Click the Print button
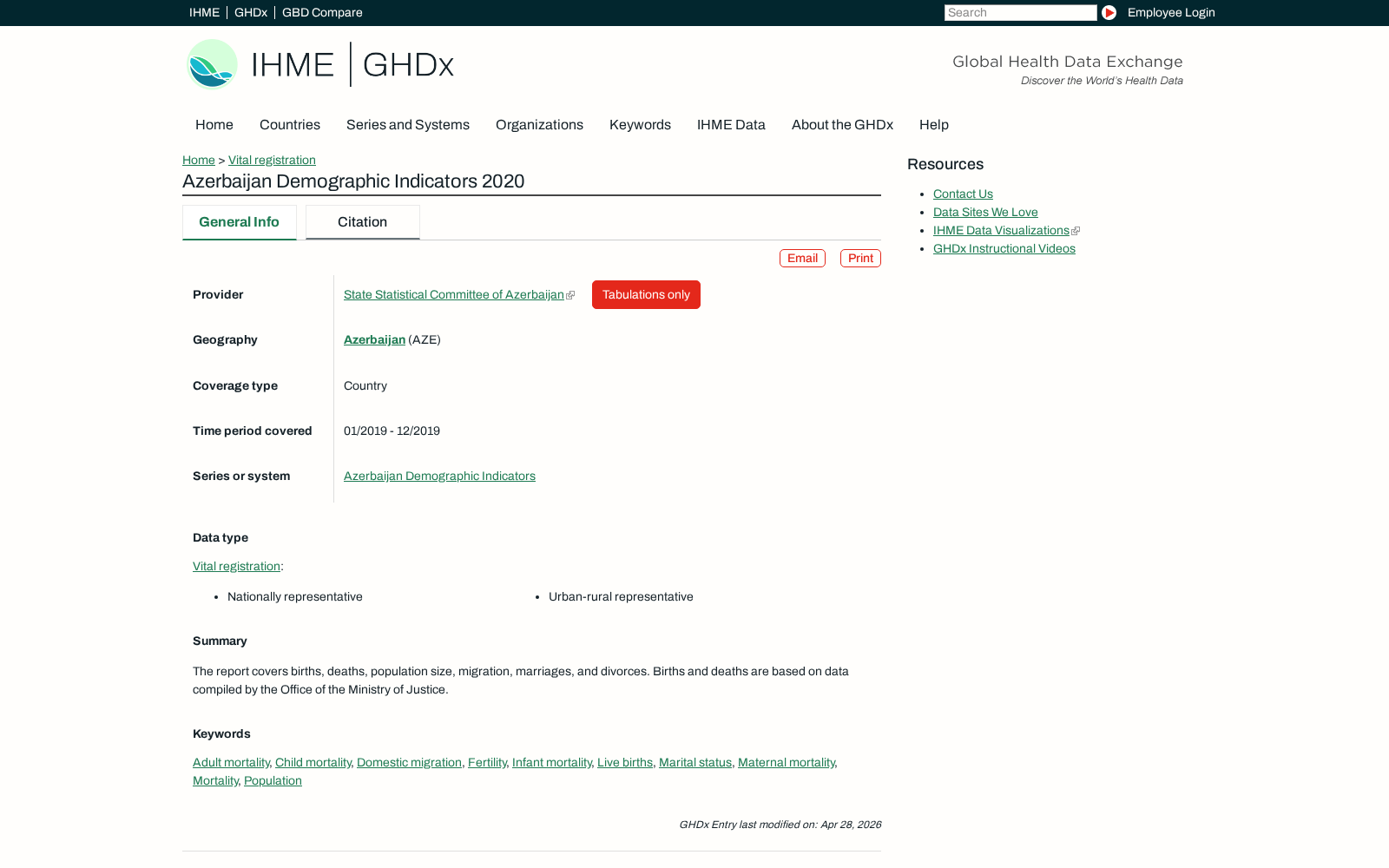Viewport: 1389px width, 868px height. coord(860,259)
